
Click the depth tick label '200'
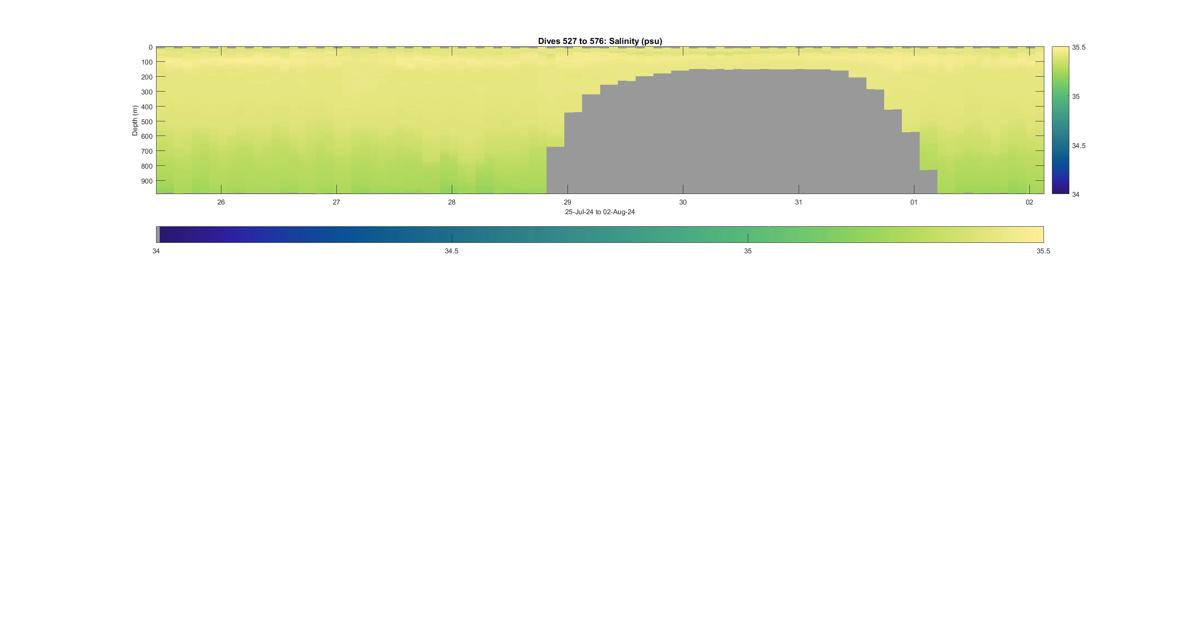(x=146, y=77)
